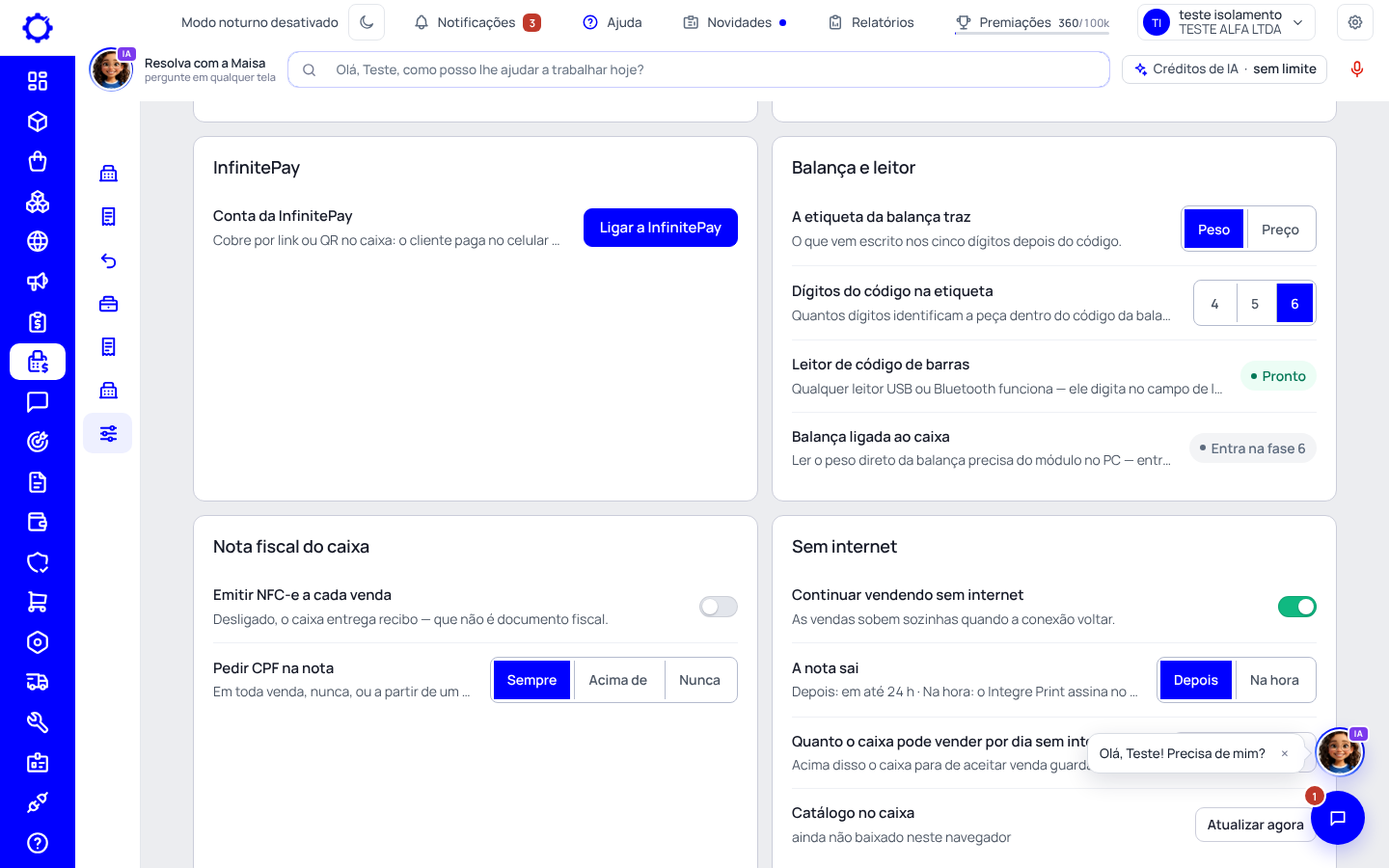Open the shopping cart sidebar icon
Image resolution: width=1389 pixels, height=868 pixels.
[x=38, y=602]
